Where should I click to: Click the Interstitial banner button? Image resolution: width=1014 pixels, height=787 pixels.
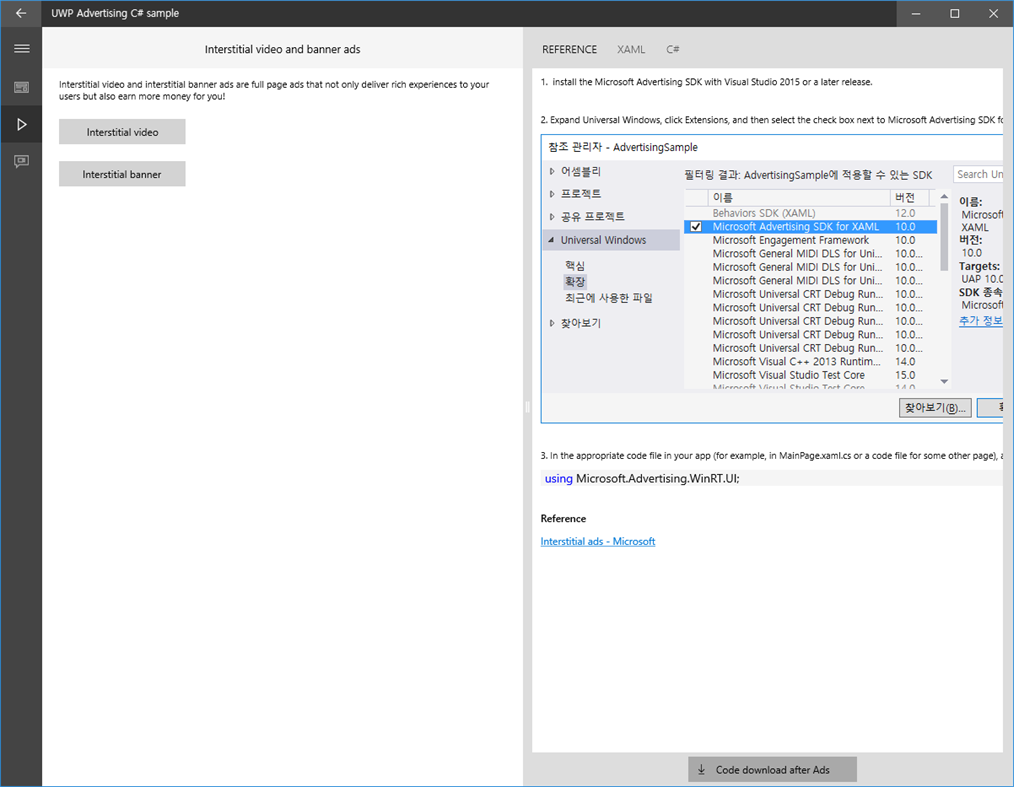121,173
